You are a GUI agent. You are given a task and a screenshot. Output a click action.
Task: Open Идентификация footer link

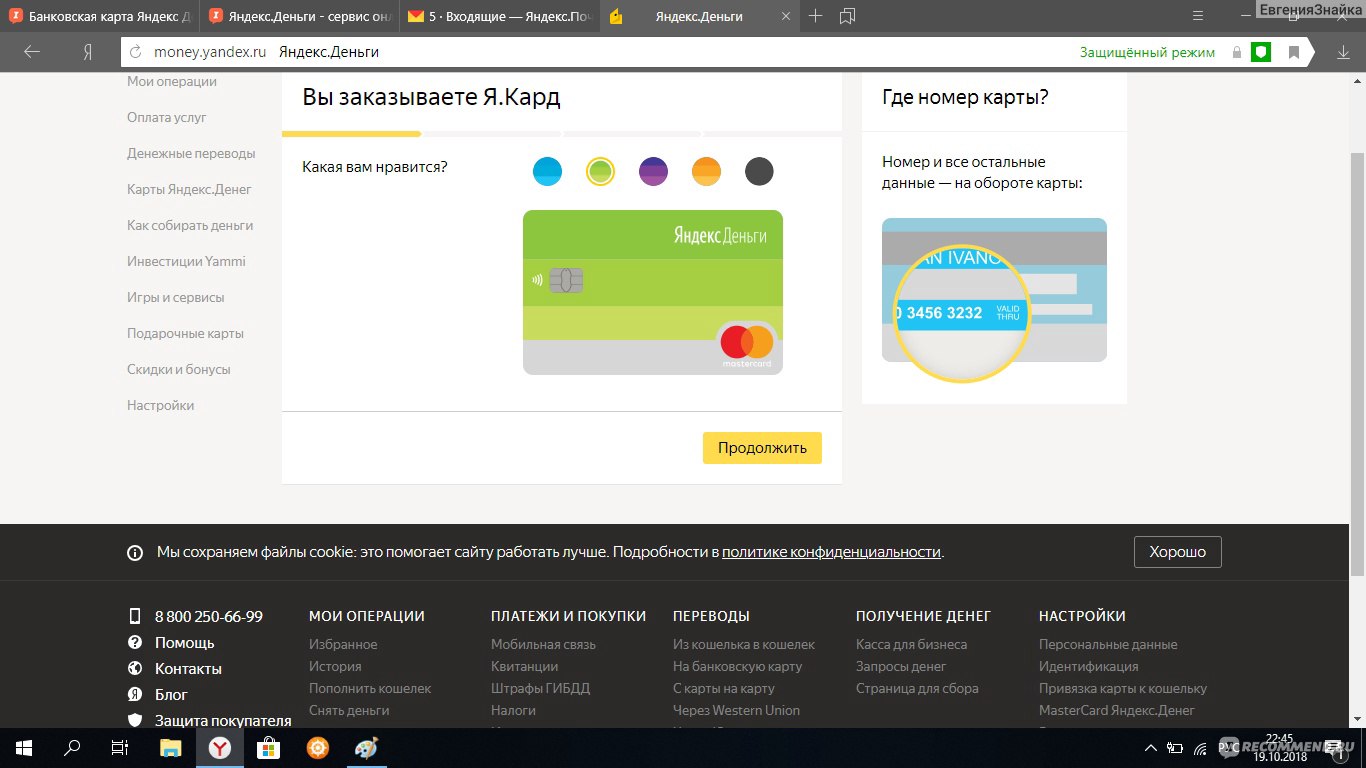(x=1088, y=667)
